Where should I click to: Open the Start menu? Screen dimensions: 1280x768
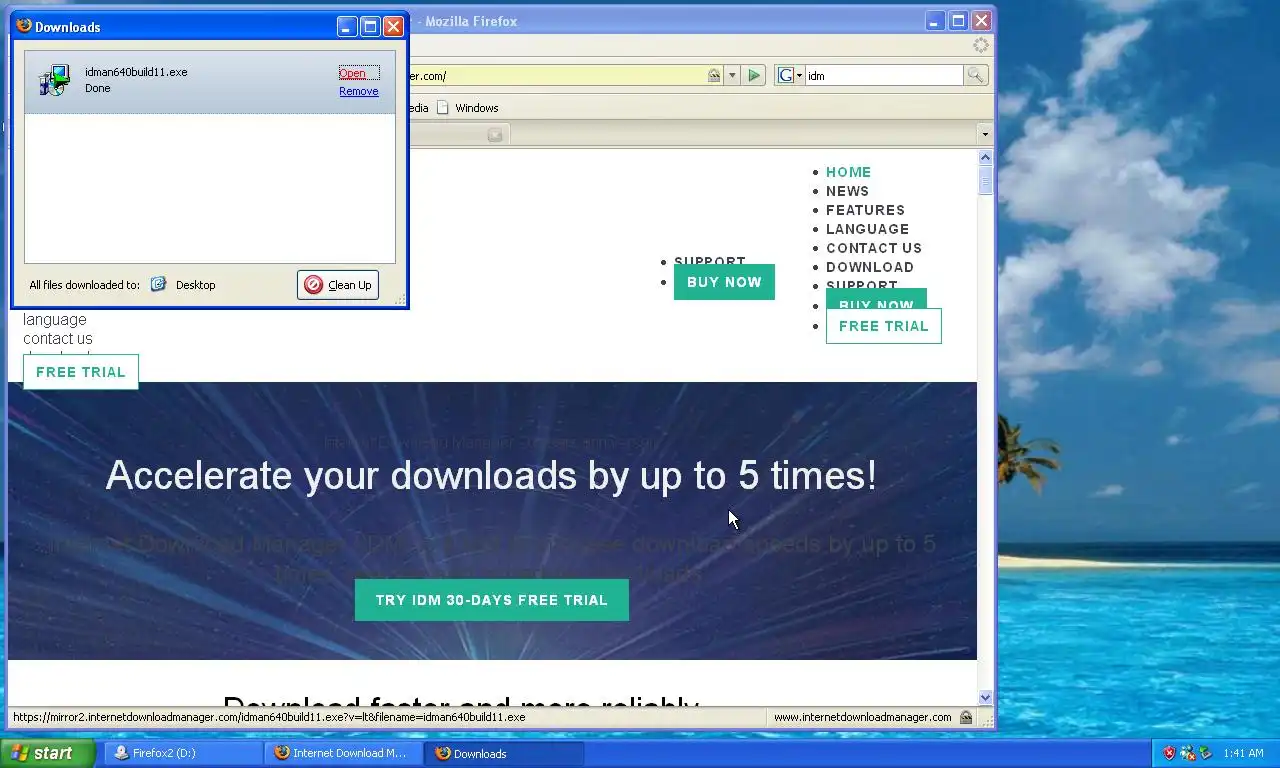coord(48,753)
